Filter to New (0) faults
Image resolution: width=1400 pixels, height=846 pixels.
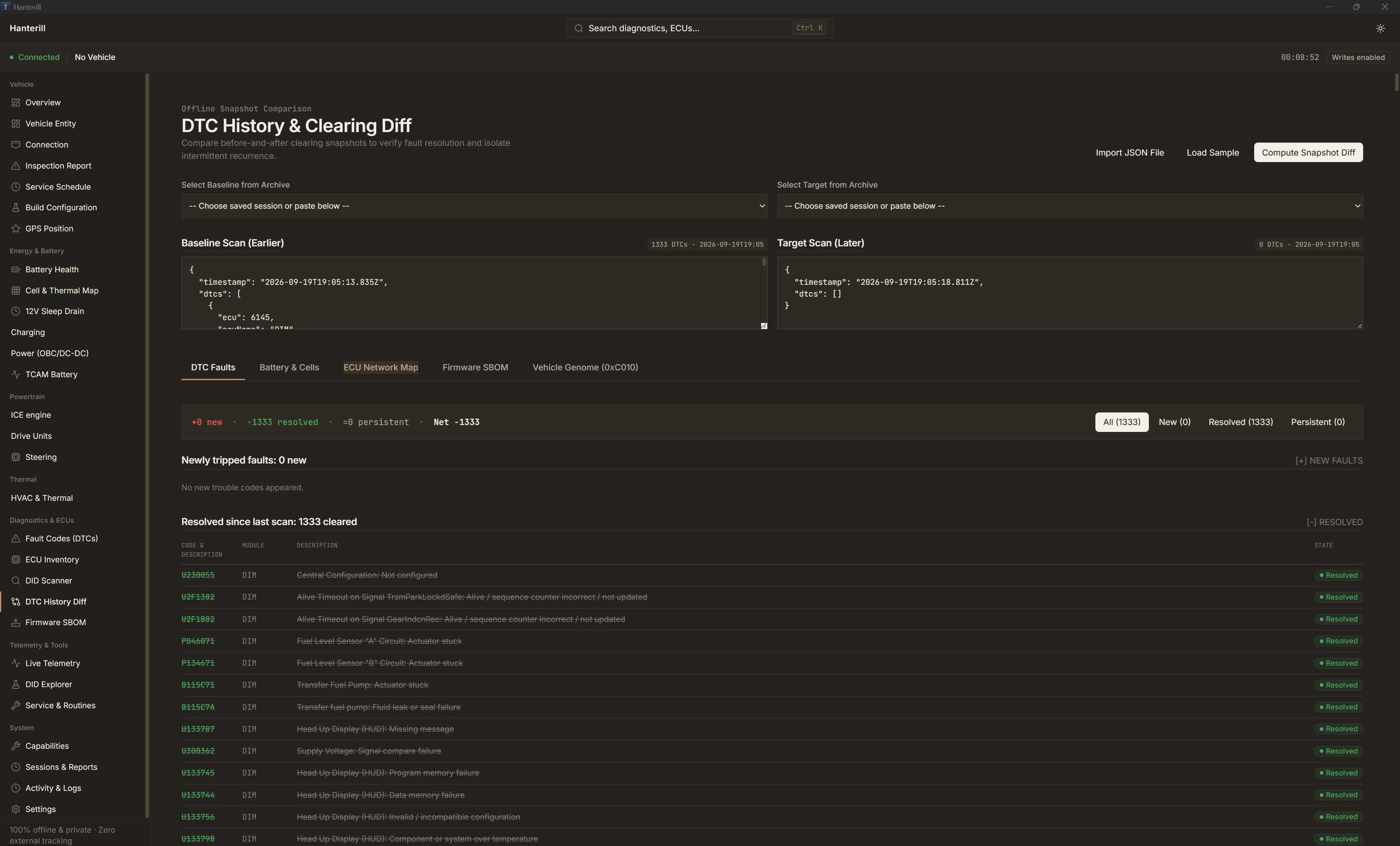tap(1174, 422)
